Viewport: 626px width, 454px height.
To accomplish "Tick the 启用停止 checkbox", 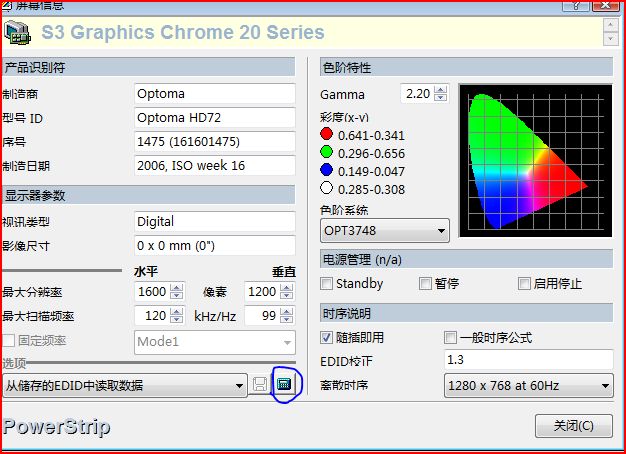I will [x=524, y=284].
